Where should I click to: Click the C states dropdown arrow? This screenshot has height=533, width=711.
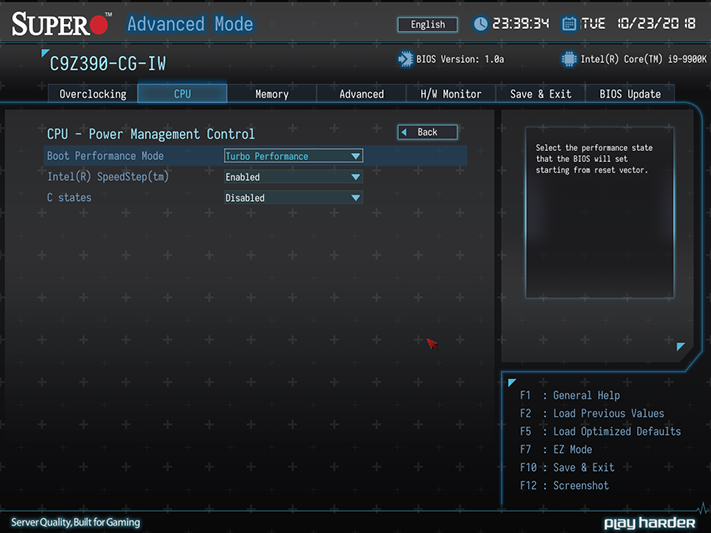pyautogui.click(x=356, y=198)
